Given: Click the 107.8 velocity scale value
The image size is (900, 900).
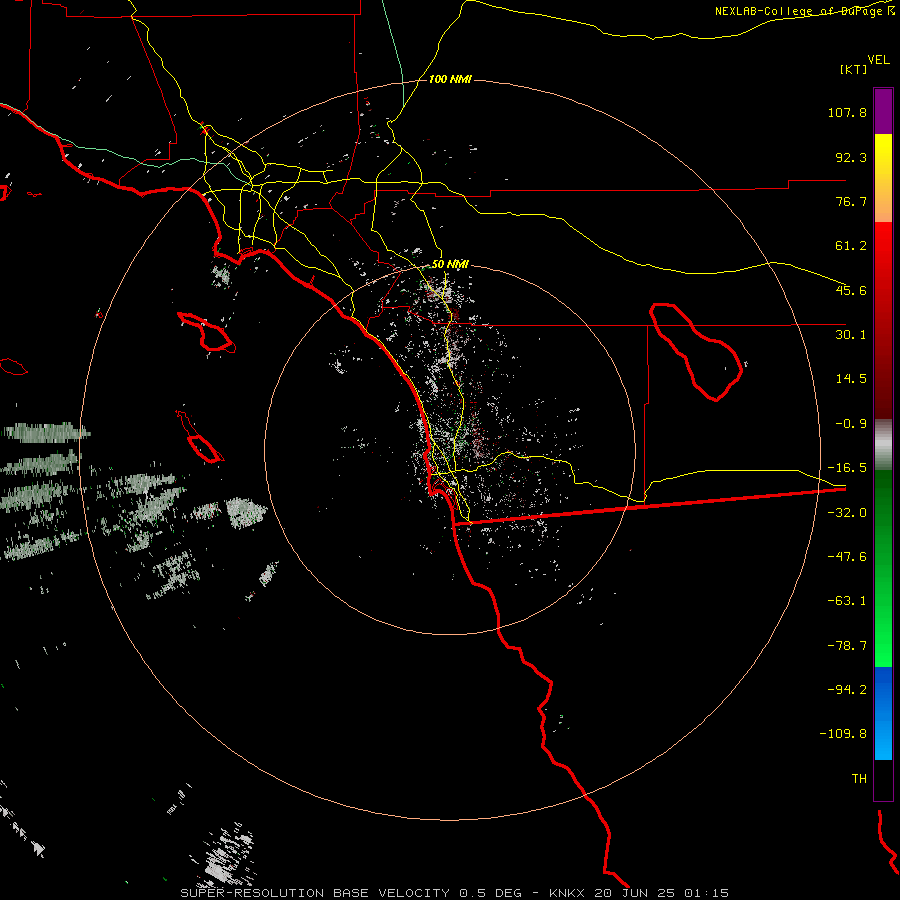Looking at the screenshot, I should click(x=847, y=112).
